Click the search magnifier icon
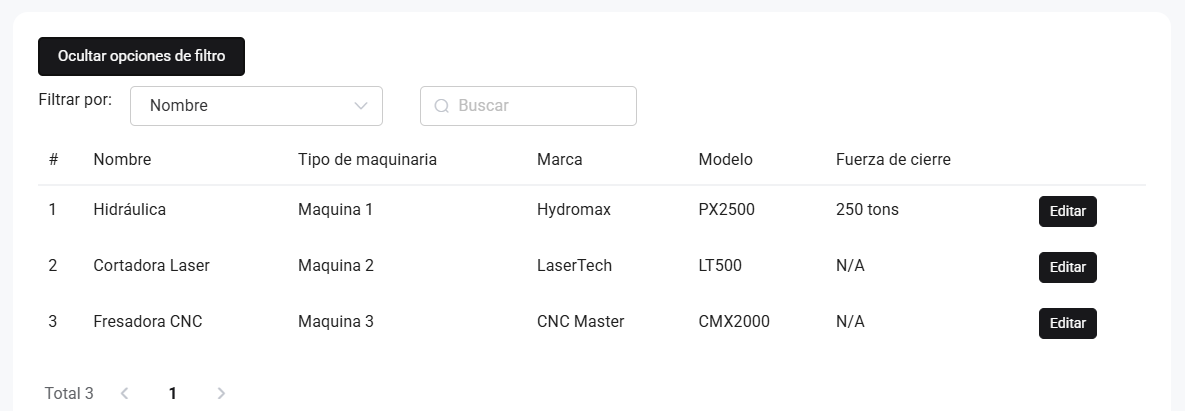 (441, 106)
